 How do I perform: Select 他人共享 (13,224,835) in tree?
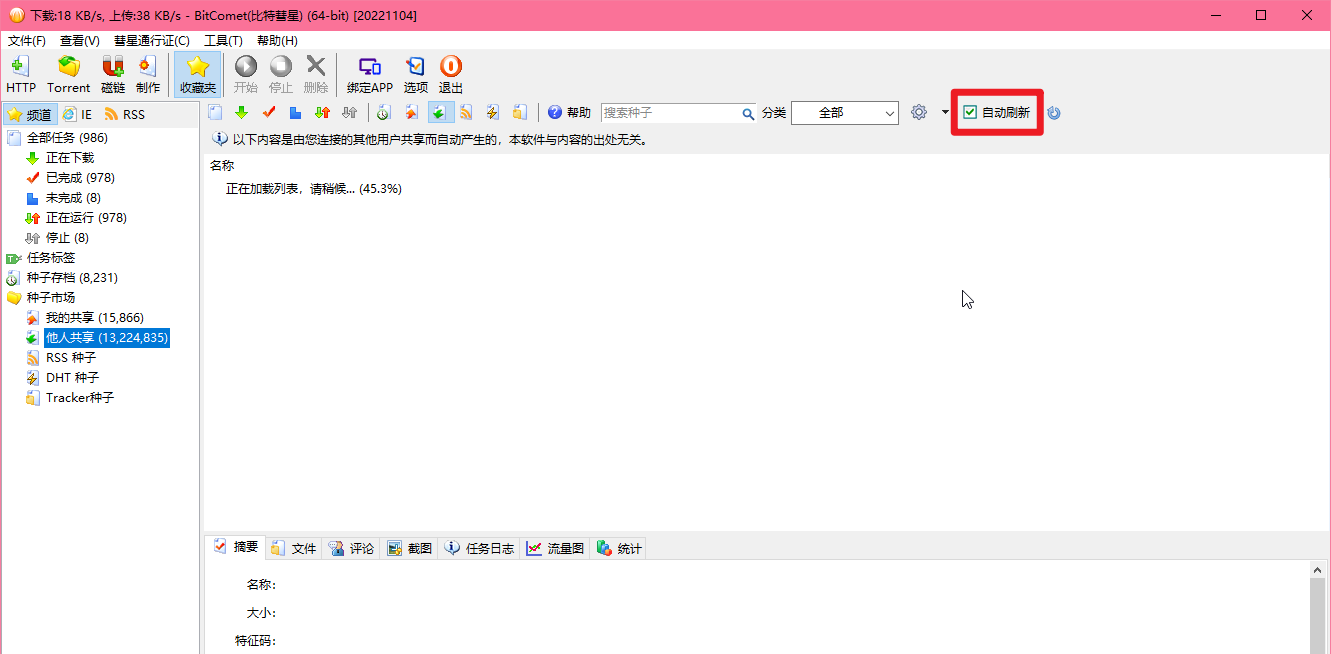[x=107, y=338]
